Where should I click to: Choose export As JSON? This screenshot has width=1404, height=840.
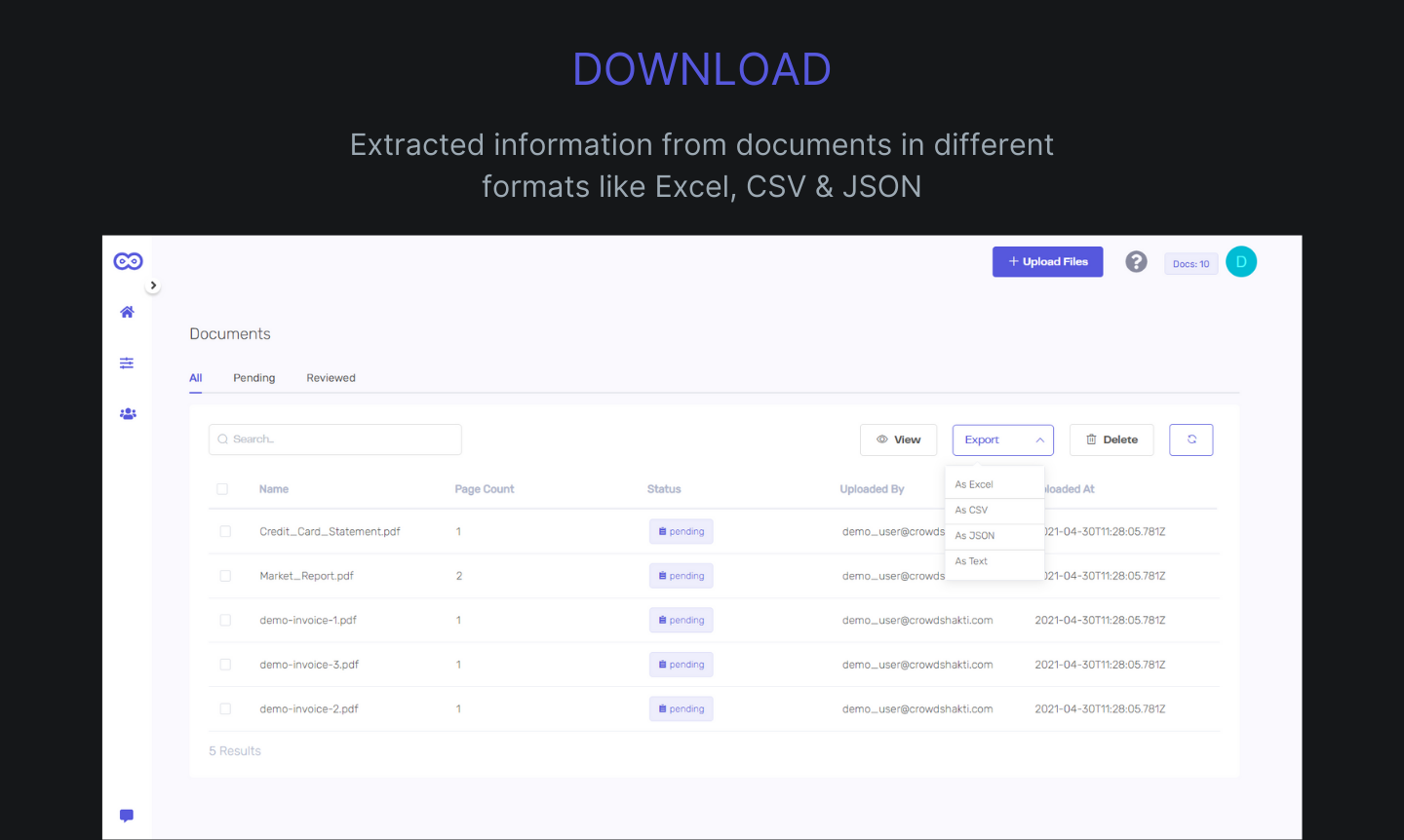coord(994,536)
